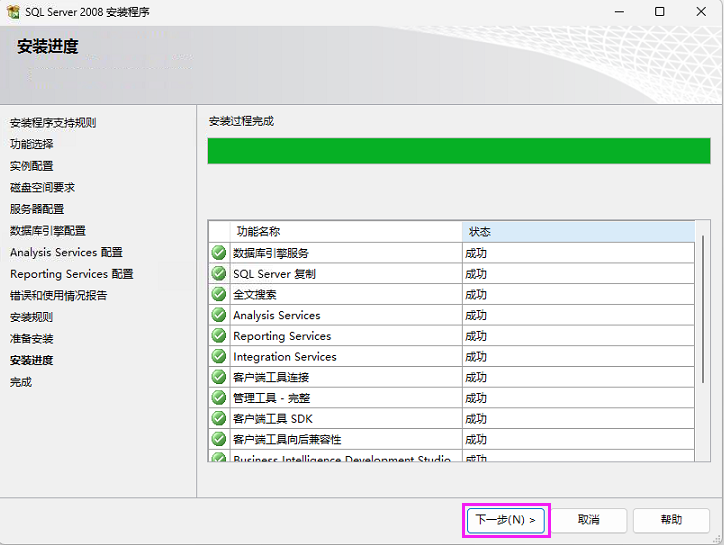Click green check icon beside 客户端工具连接
Image resolution: width=724 pixels, height=545 pixels.
[x=219, y=377]
